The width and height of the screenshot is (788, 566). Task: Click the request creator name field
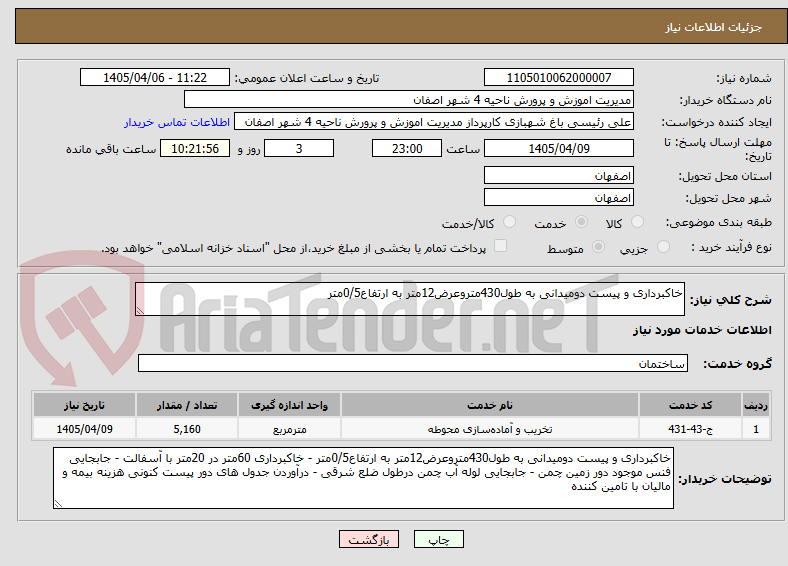[x=434, y=122]
